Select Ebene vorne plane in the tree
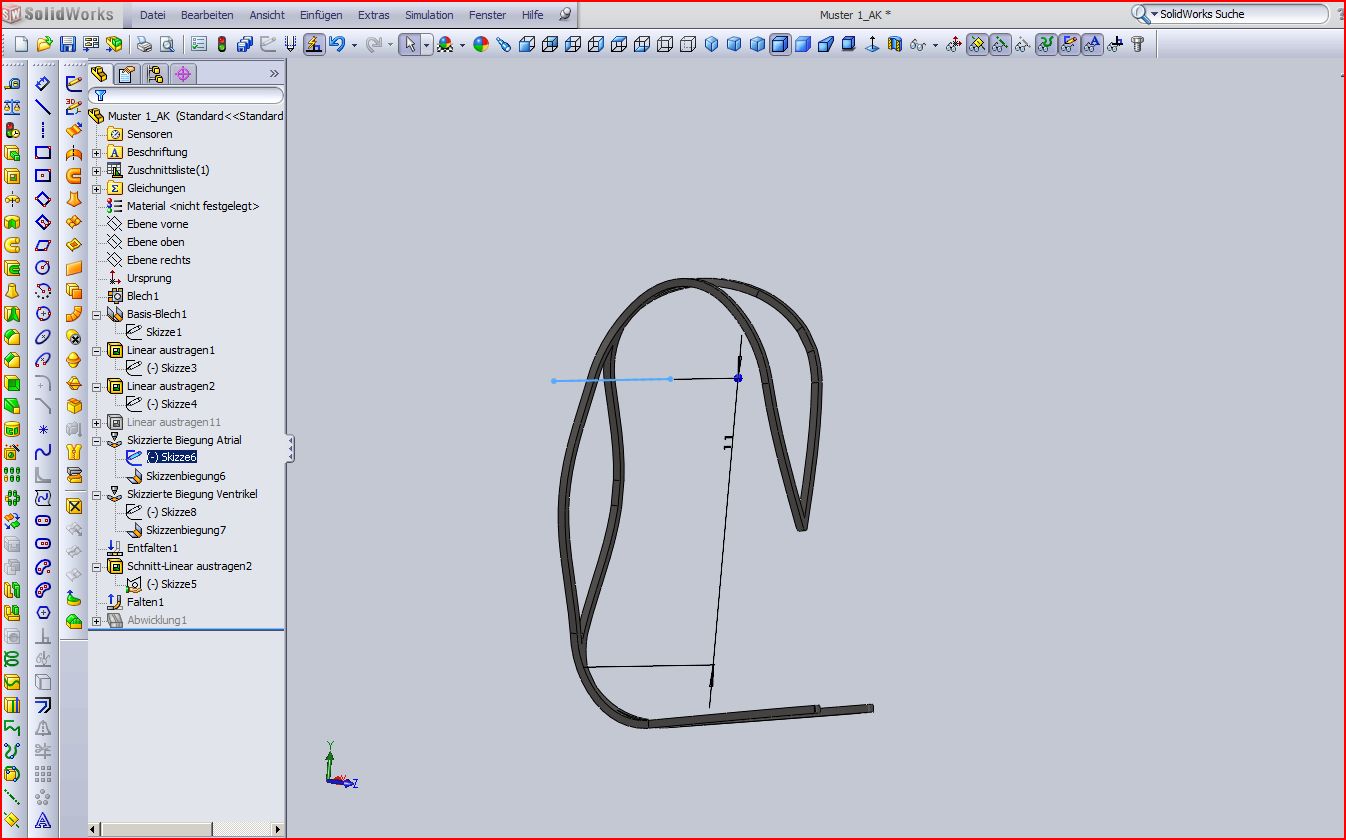Screen dimensions: 1346x840 (157, 224)
